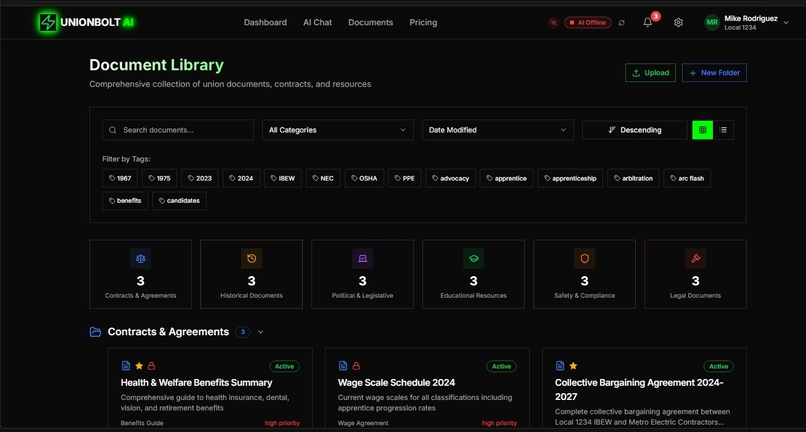Image resolution: width=806 pixels, height=432 pixels.
Task: Filter by the arbitration tag
Action: (633, 178)
